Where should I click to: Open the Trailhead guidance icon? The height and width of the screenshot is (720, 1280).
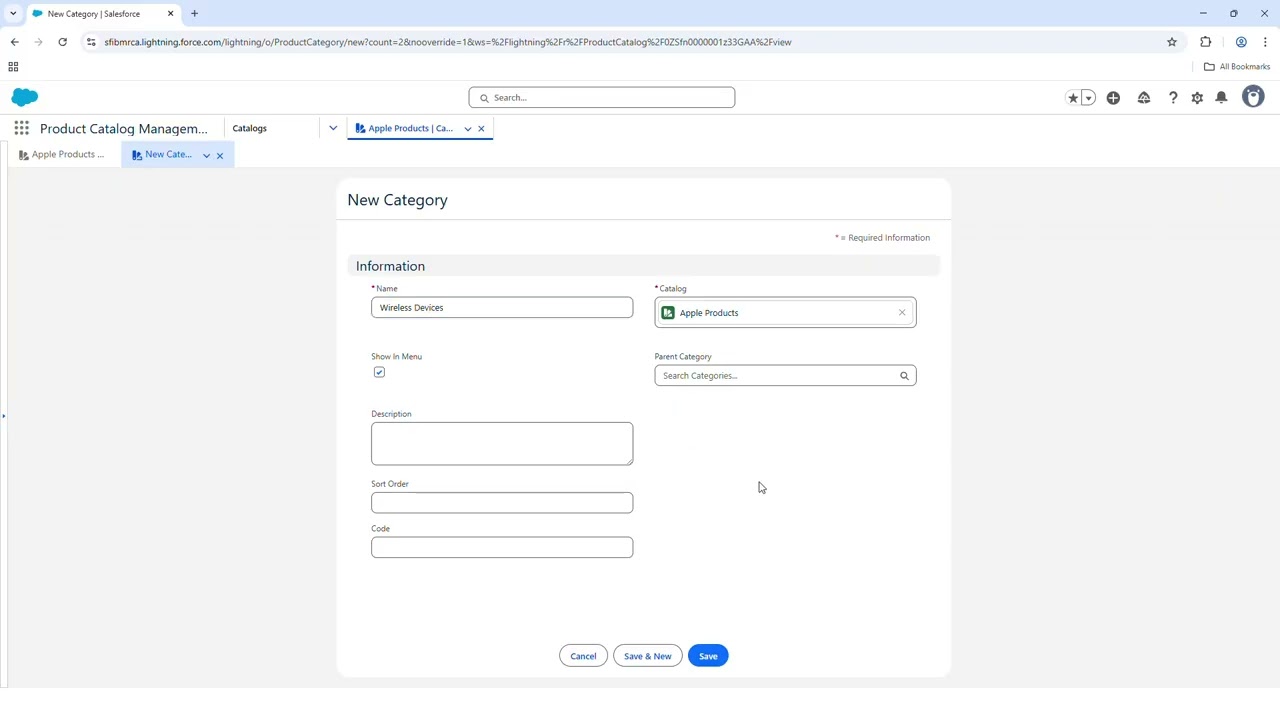pyautogui.click(x=1144, y=98)
